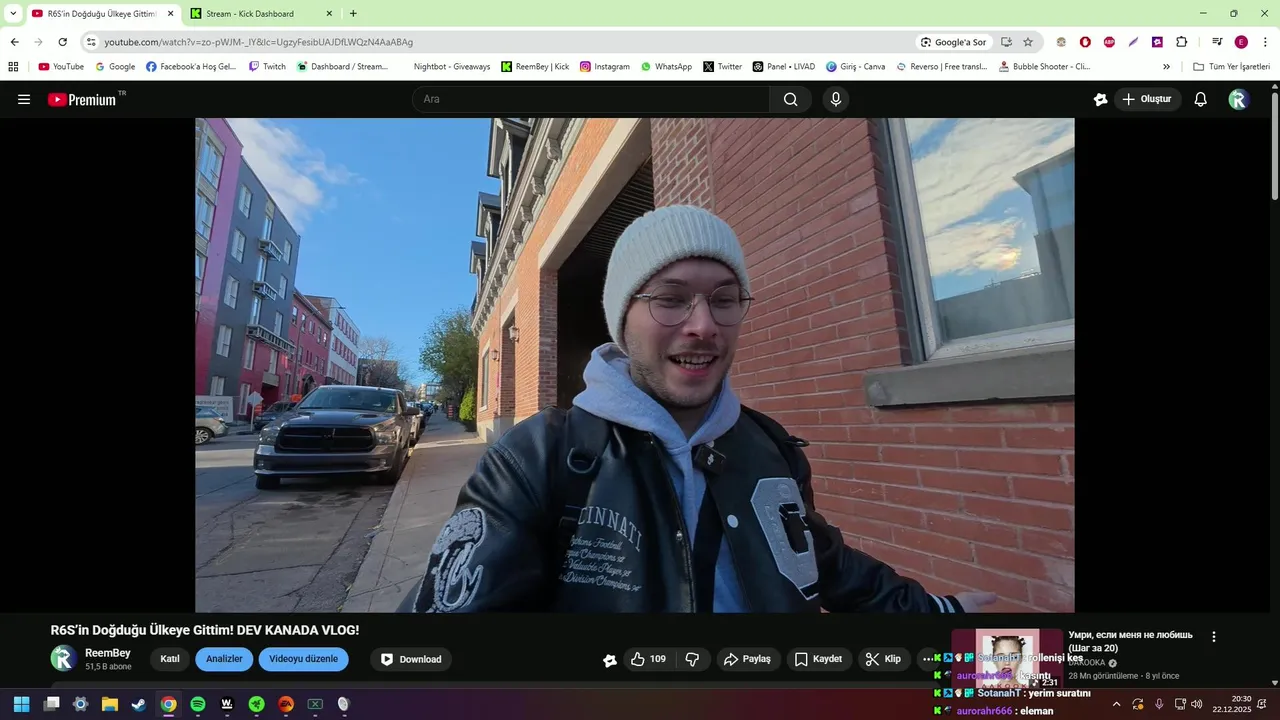The image size is (1280, 720).
Task: Open the ReemBey | Kick bookmark
Action: (535, 67)
